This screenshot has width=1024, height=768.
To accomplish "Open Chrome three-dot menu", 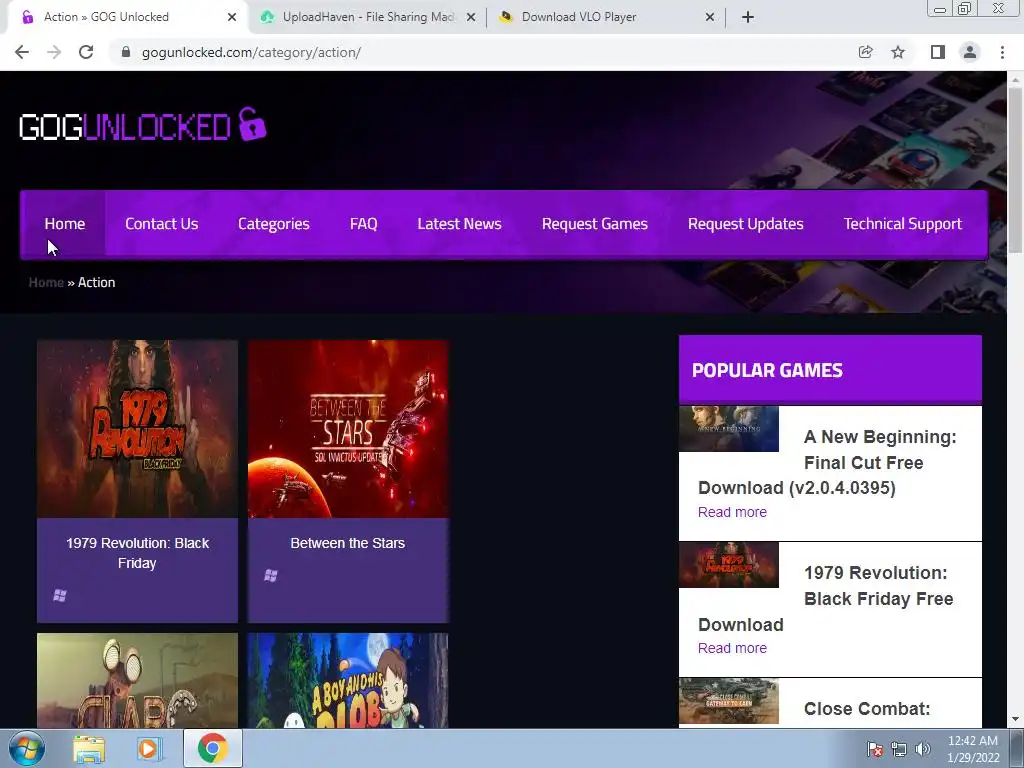I will pos(1002,52).
